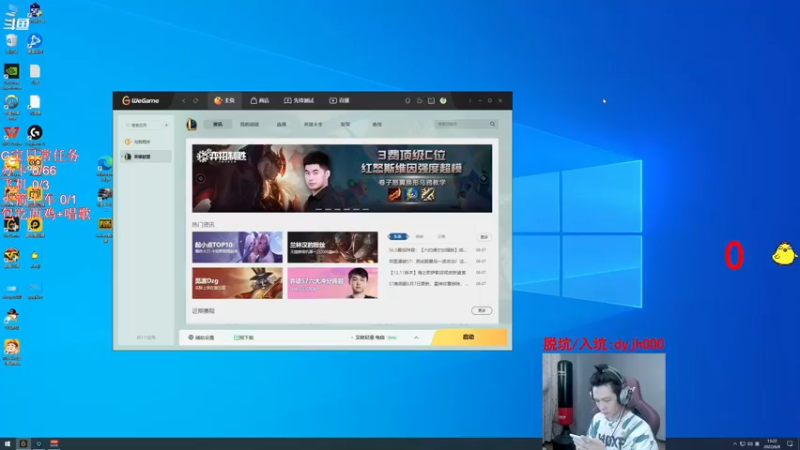
Task: Show hidden system tray icons
Action: click(x=735, y=444)
